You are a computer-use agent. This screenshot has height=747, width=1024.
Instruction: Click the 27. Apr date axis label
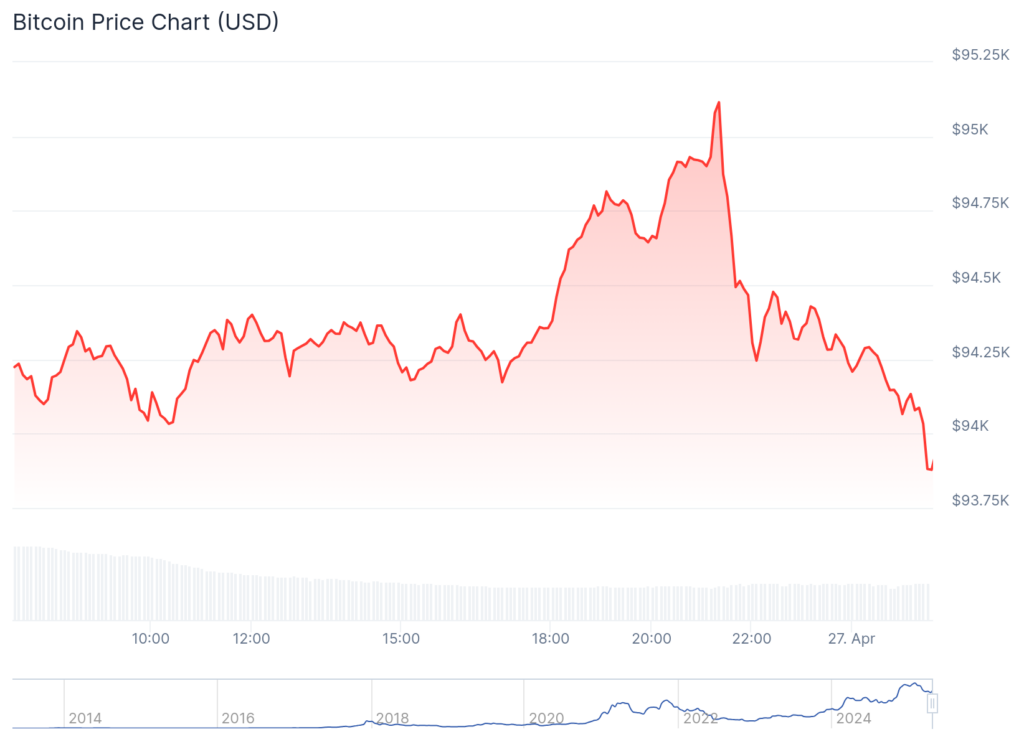pos(853,638)
